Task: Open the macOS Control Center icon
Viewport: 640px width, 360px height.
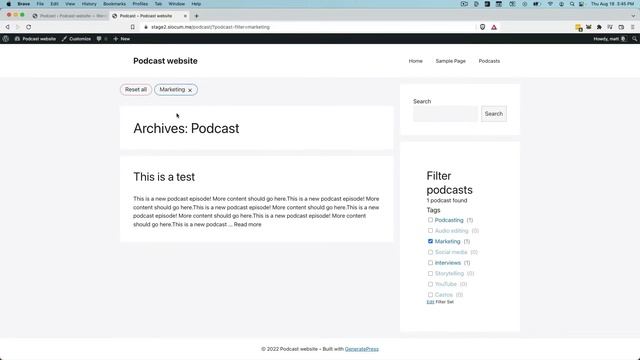Action: pyautogui.click(x=581, y=4)
